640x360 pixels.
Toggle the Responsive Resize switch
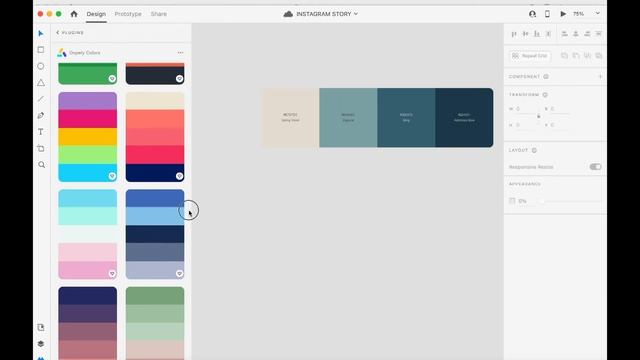595,167
